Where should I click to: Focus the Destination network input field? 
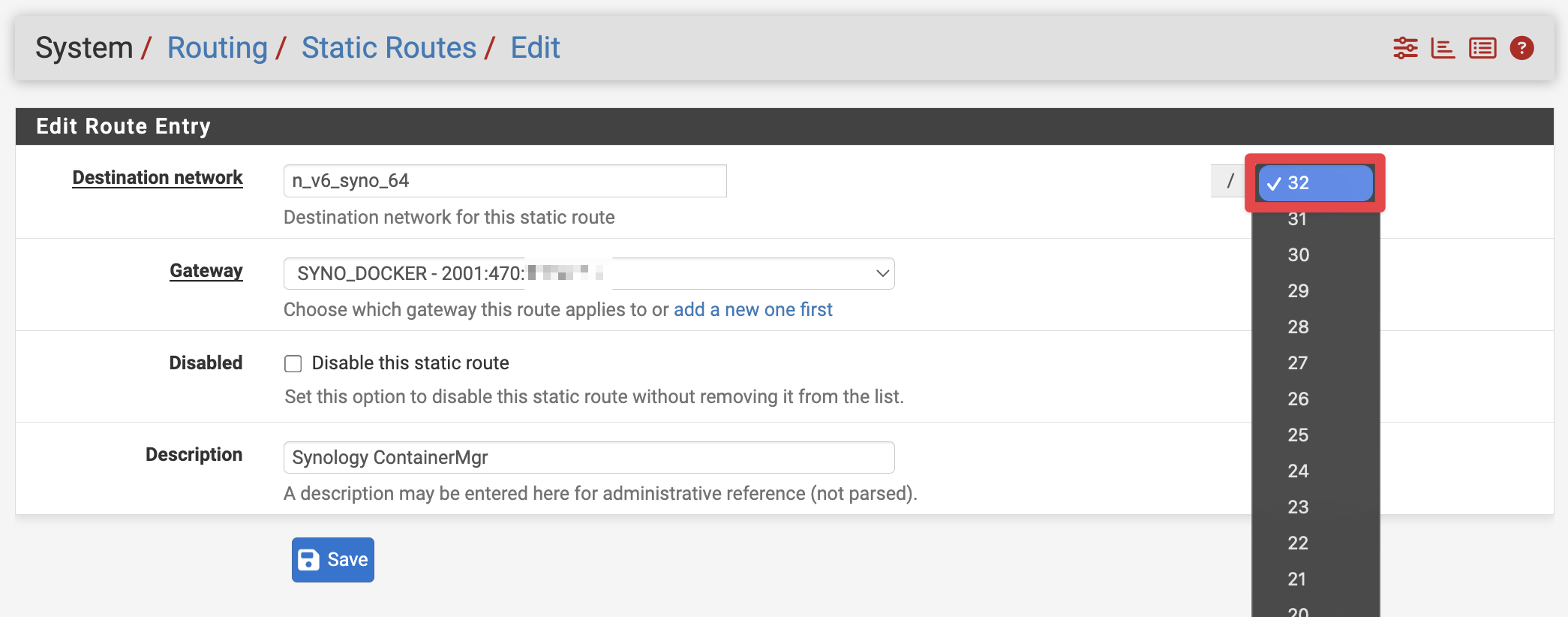pos(505,181)
